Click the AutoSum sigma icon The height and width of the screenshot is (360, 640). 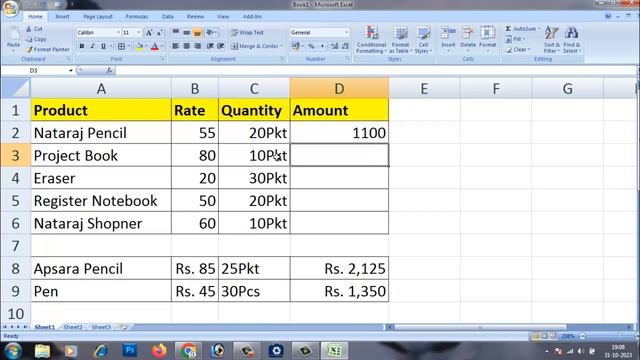tap(509, 29)
